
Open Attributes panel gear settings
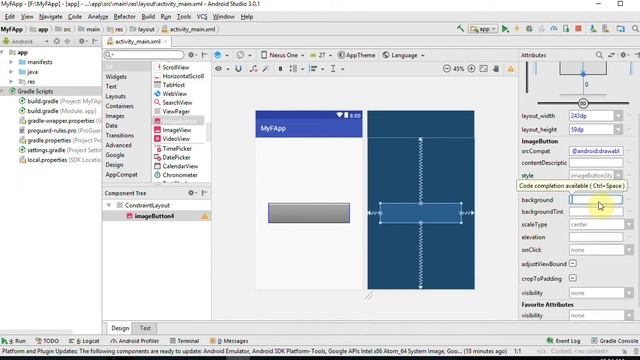tap(623, 55)
